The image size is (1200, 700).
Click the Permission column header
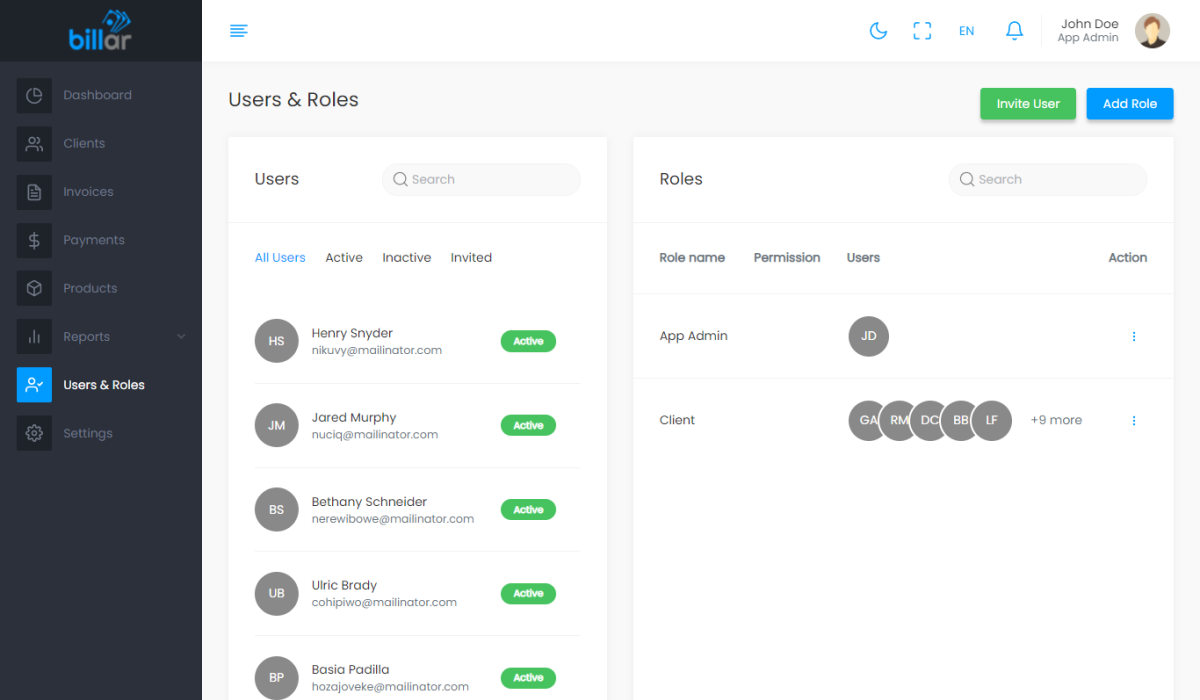tap(787, 258)
